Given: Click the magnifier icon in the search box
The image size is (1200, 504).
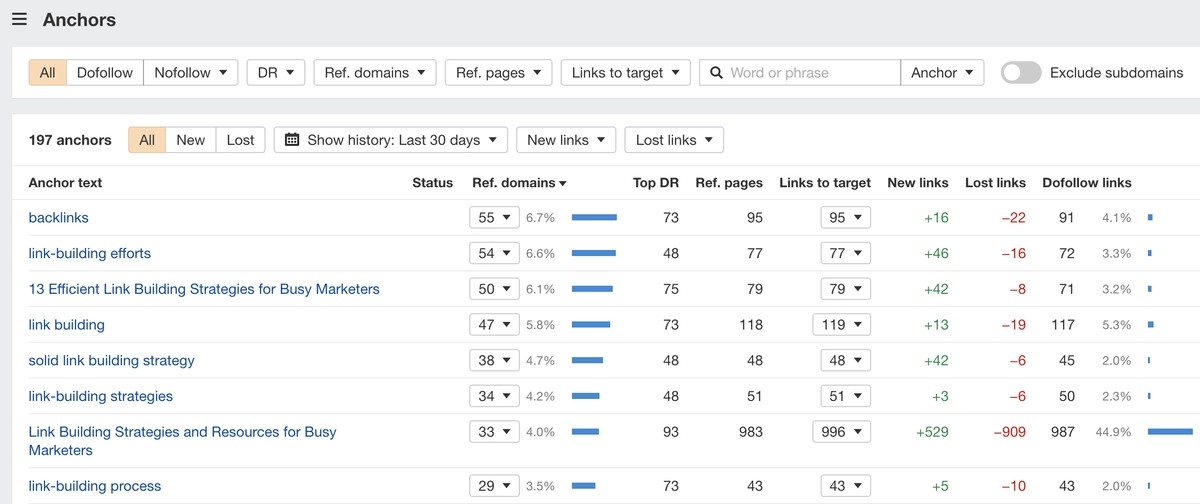Looking at the screenshot, I should (716, 73).
